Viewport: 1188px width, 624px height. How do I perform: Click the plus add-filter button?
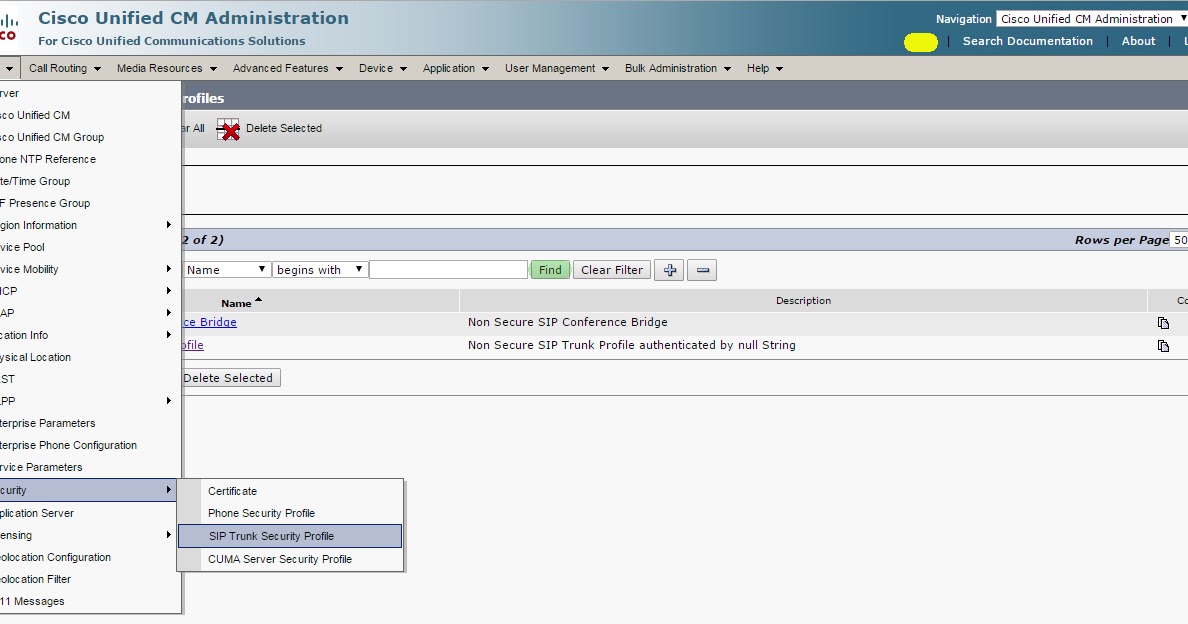click(669, 270)
